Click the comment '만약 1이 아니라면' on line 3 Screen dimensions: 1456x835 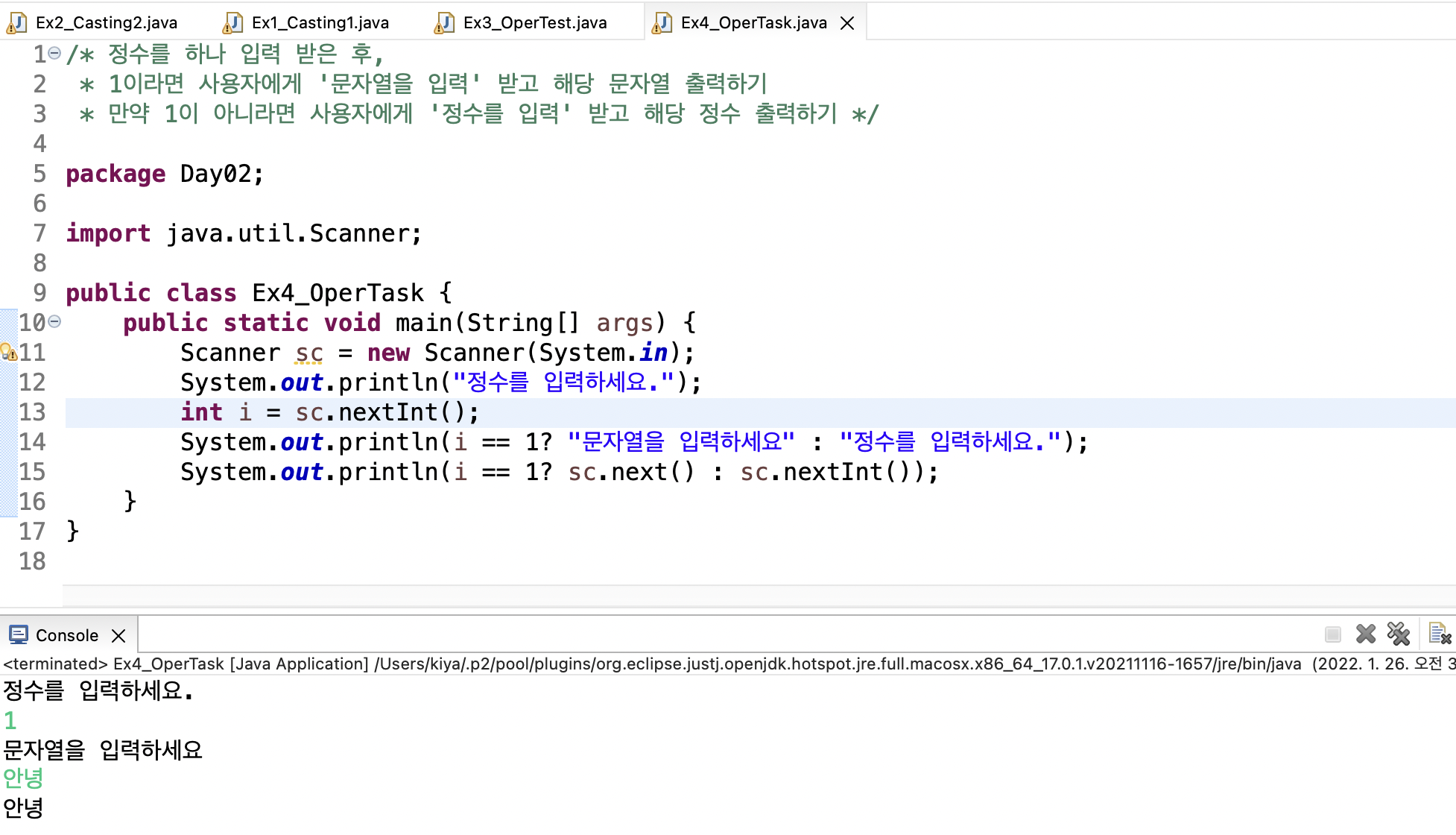(202, 114)
